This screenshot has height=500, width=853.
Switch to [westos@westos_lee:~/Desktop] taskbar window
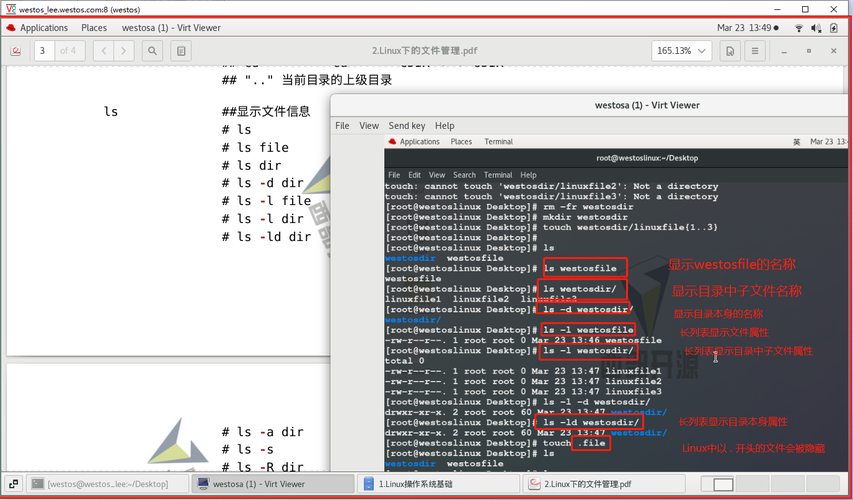[107, 484]
